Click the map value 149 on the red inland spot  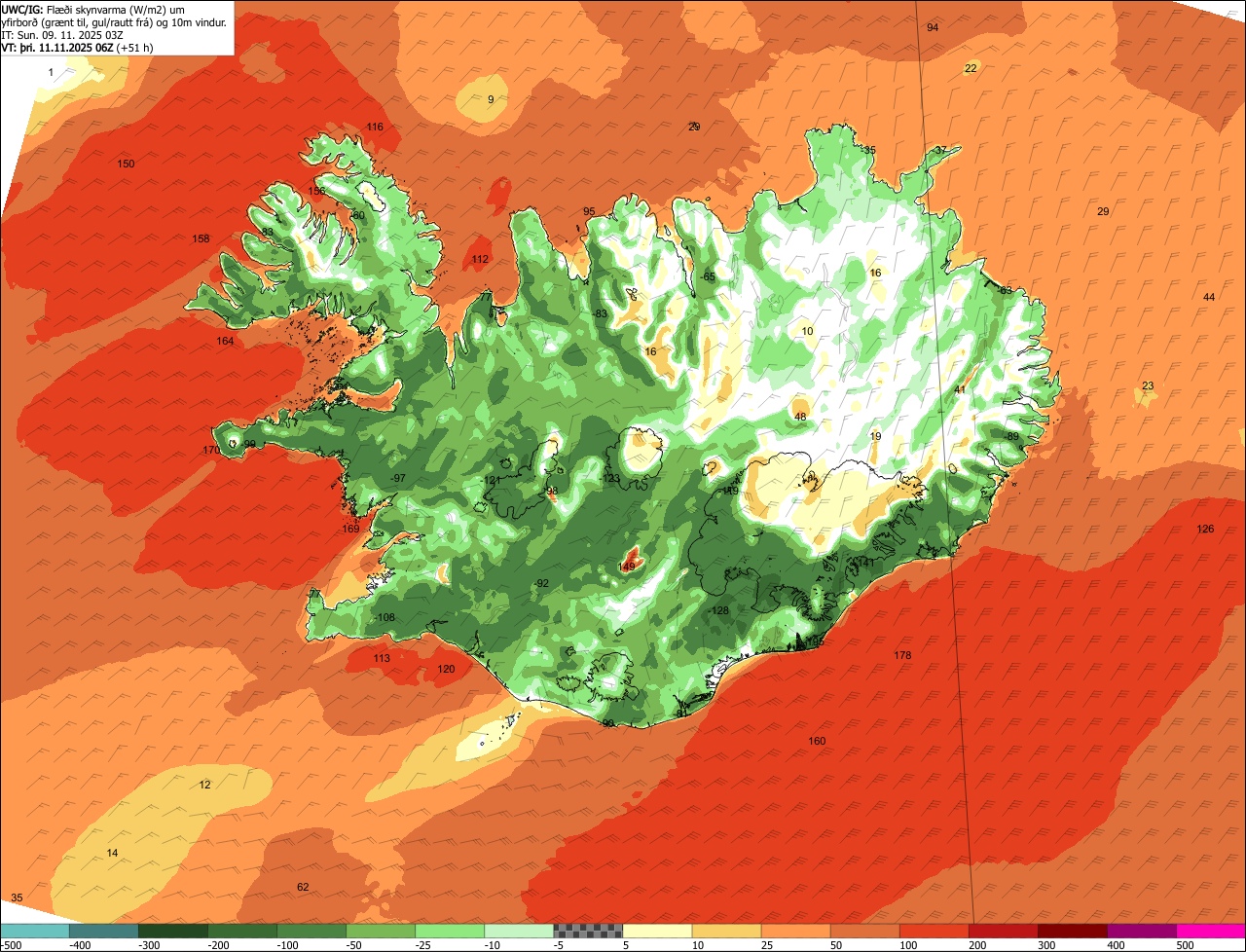627,567
